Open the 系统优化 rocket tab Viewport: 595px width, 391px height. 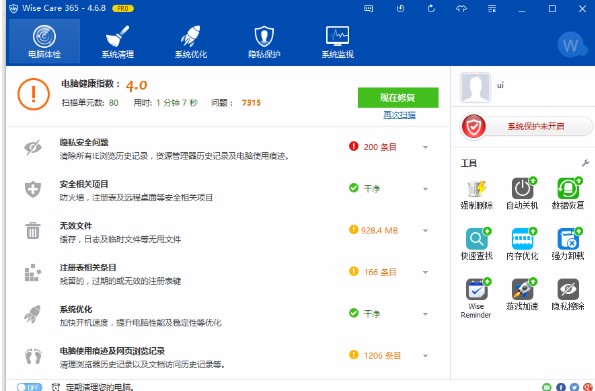click(x=191, y=41)
